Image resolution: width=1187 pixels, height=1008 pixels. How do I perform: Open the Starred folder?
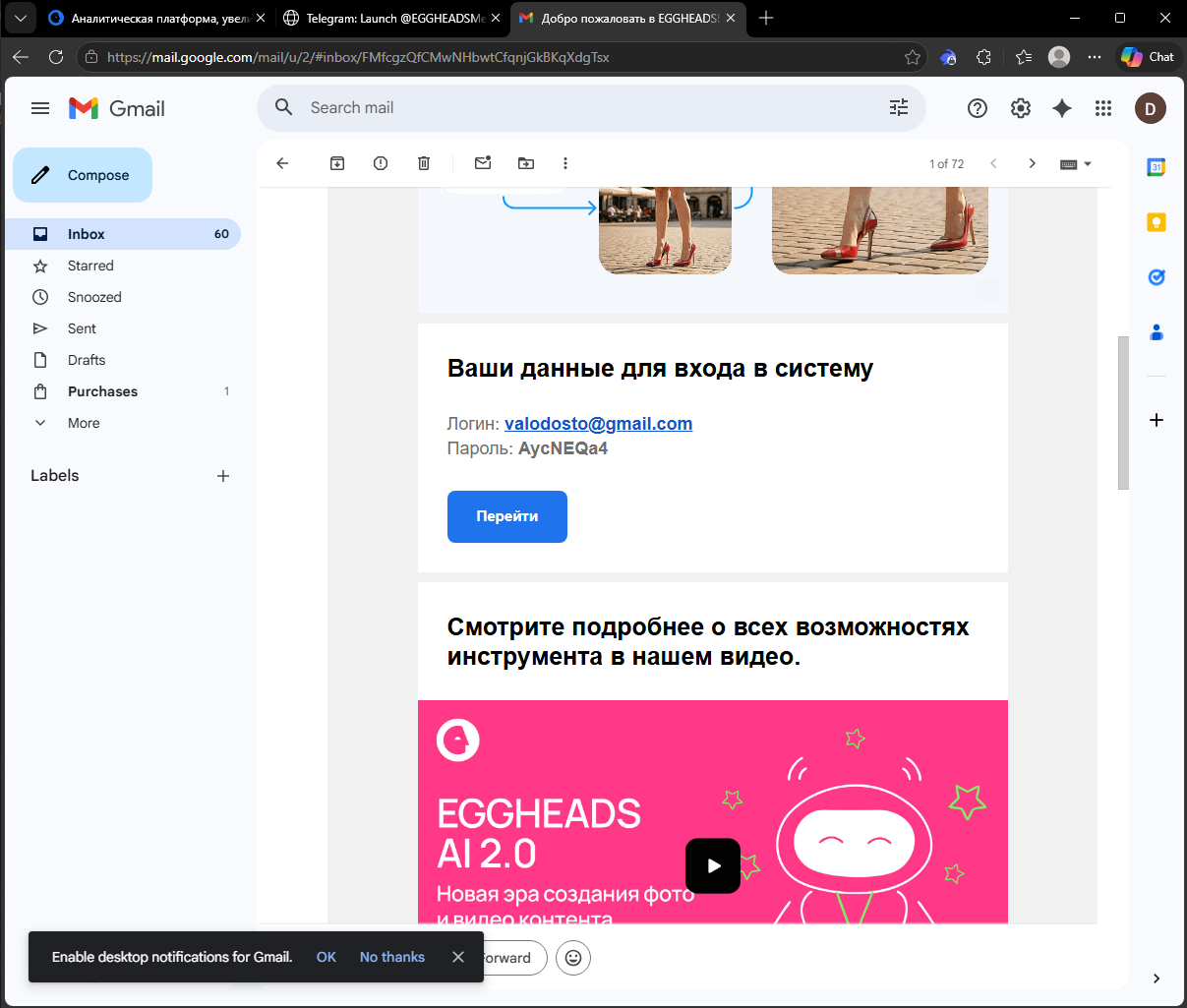123,266
